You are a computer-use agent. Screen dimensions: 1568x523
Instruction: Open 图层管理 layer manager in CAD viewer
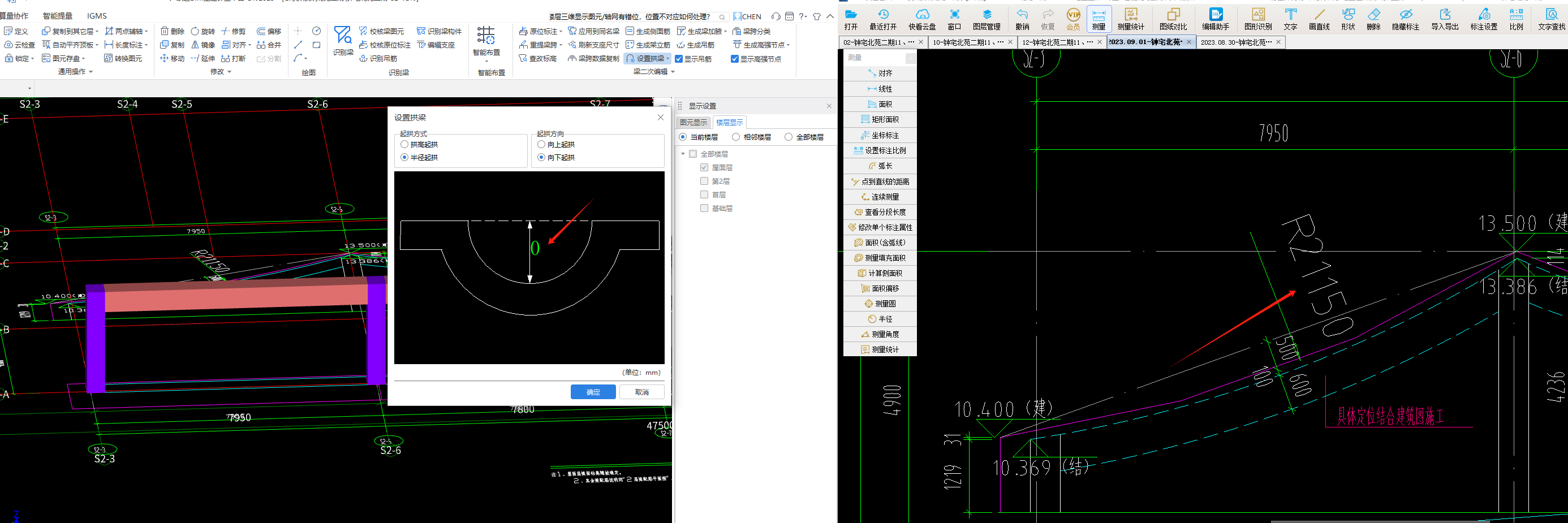[x=987, y=19]
